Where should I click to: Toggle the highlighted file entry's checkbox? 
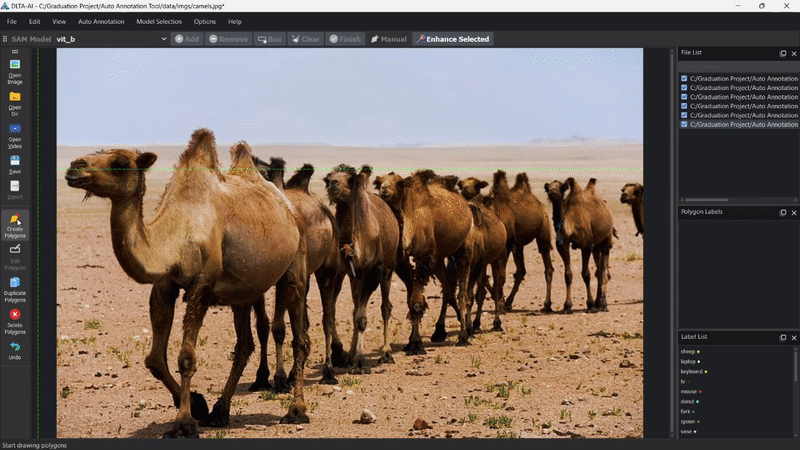tap(684, 124)
